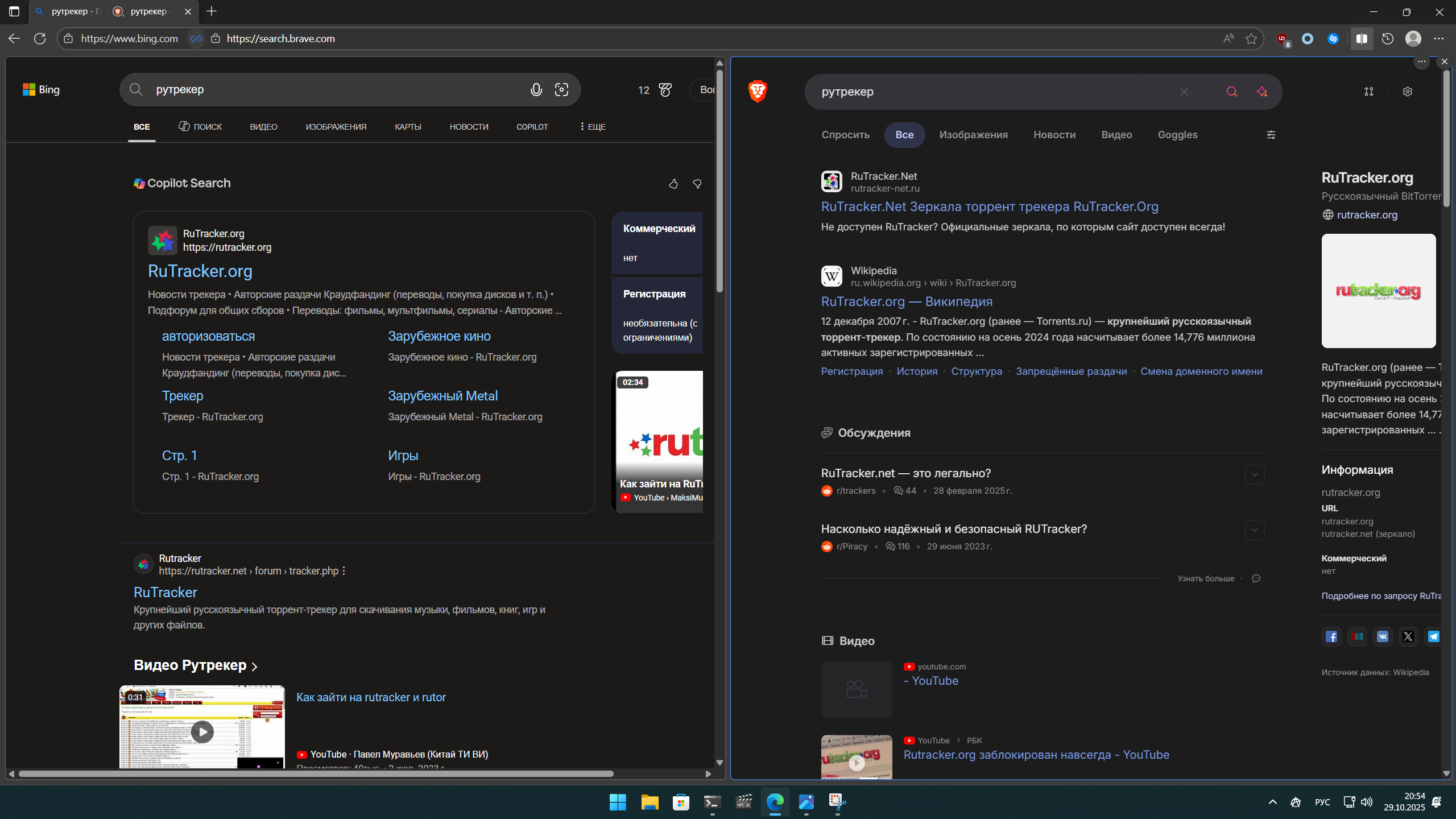Open Bing visual search camera icon
The width and height of the screenshot is (1456, 819).
click(x=561, y=90)
